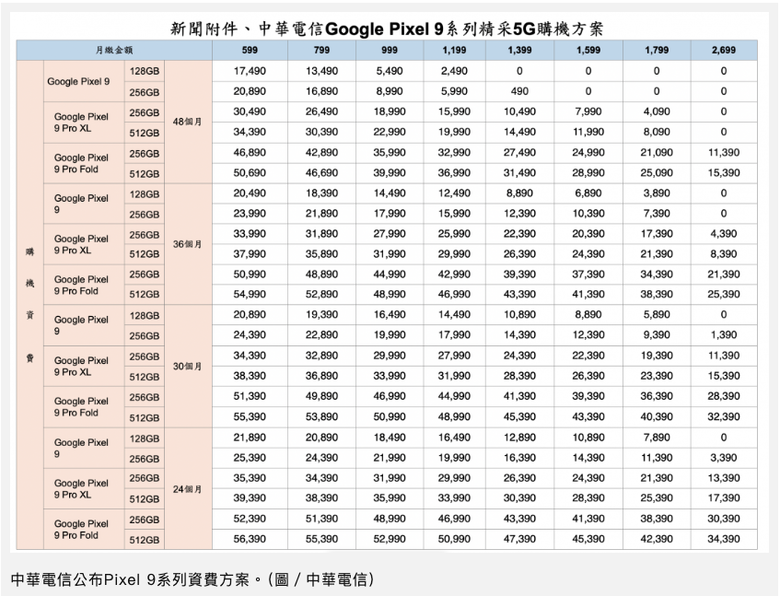780x596 pixels.
Task: Click the price 5,890
Action: pos(657,315)
